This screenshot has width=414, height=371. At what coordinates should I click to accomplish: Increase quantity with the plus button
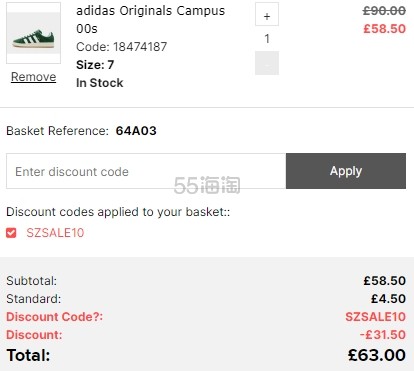[267, 14]
